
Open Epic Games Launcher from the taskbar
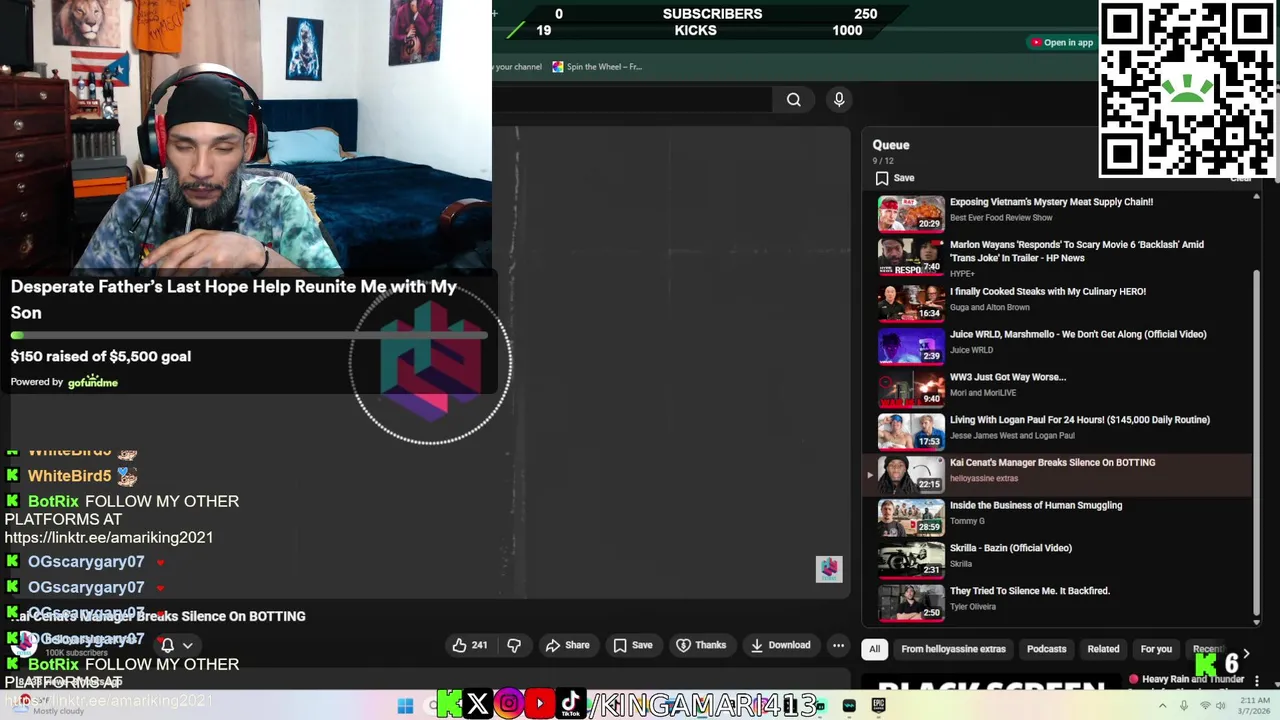click(878, 706)
